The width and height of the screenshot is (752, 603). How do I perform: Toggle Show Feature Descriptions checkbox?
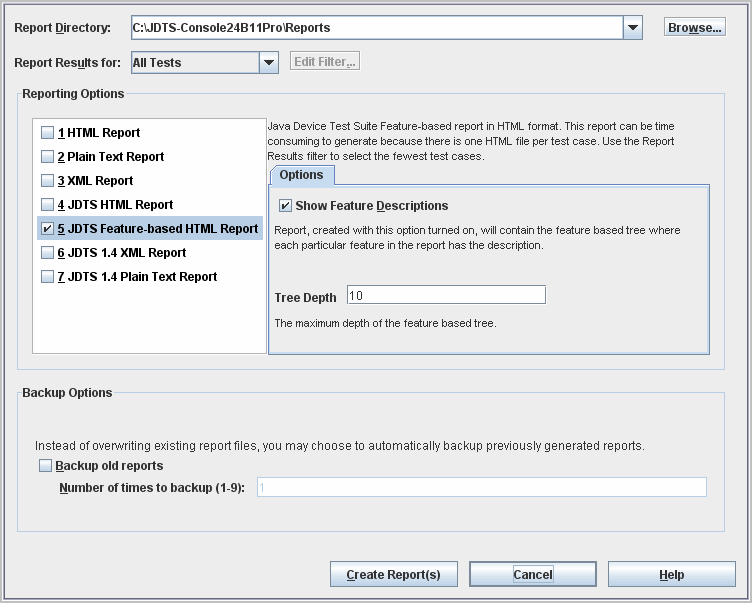(x=285, y=206)
